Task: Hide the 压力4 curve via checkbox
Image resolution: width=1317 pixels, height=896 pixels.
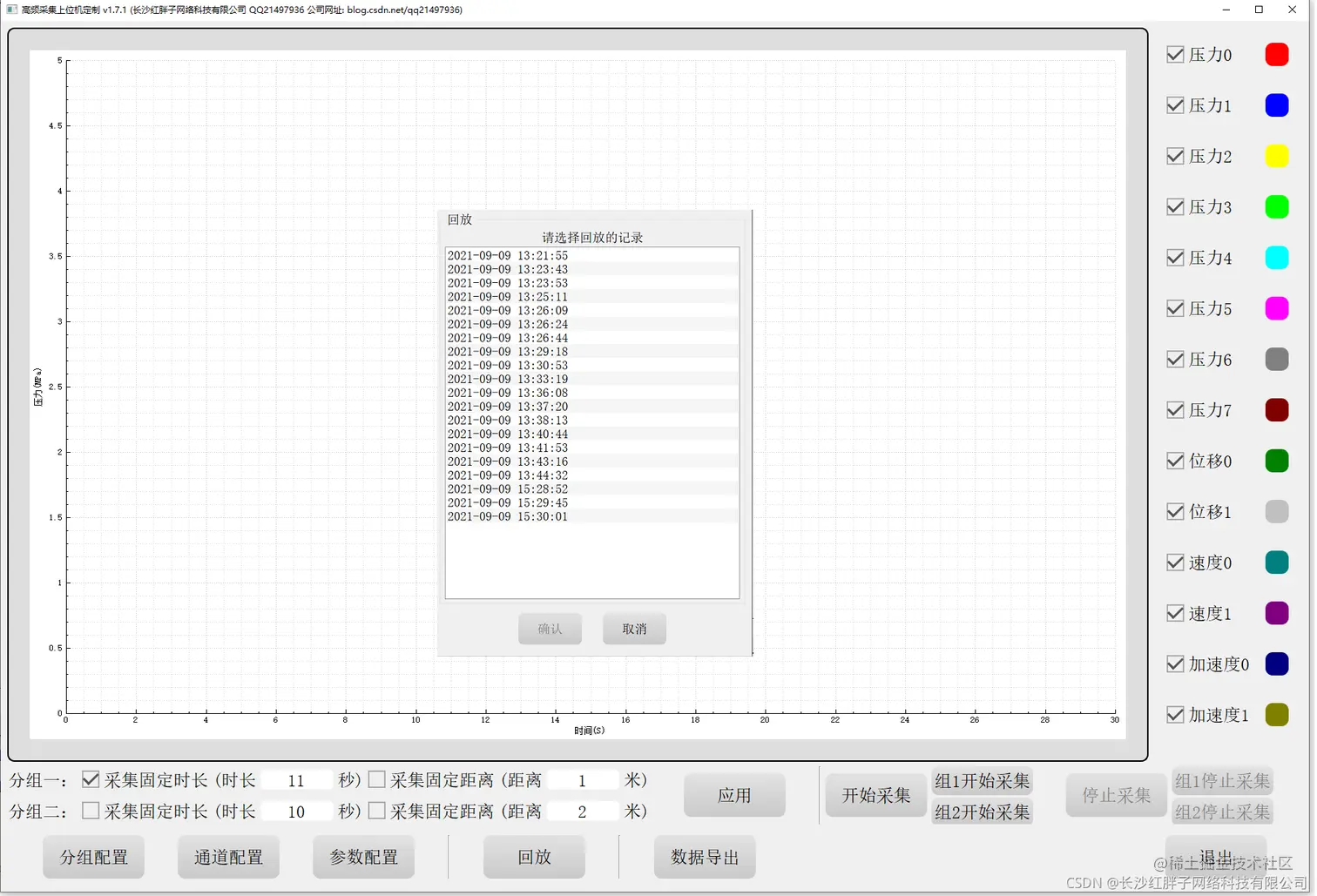Action: point(1175,258)
